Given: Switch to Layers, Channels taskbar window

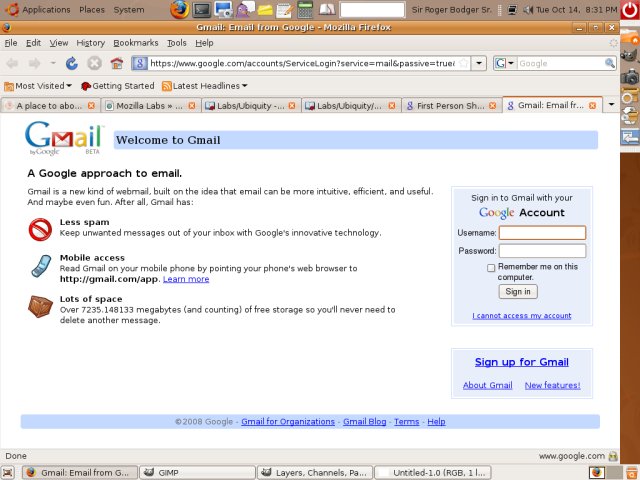Looking at the screenshot, I should point(315,473).
